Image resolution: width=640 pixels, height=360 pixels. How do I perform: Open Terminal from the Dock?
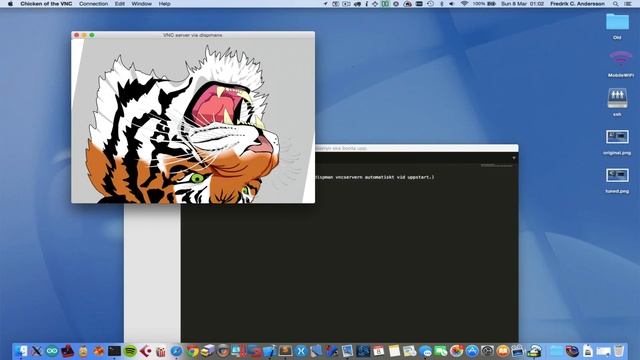pos(114,351)
